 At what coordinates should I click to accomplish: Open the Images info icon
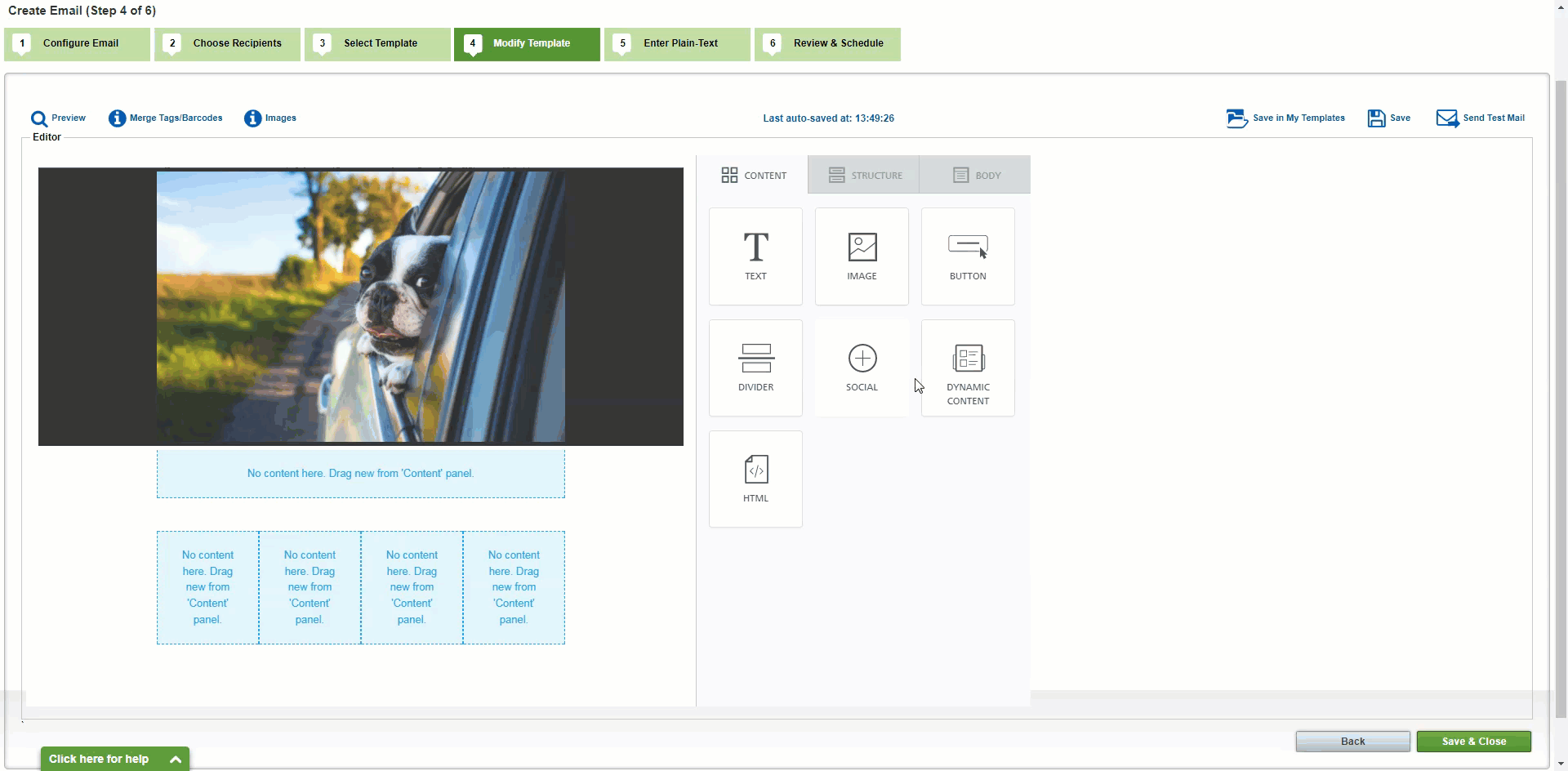click(252, 118)
